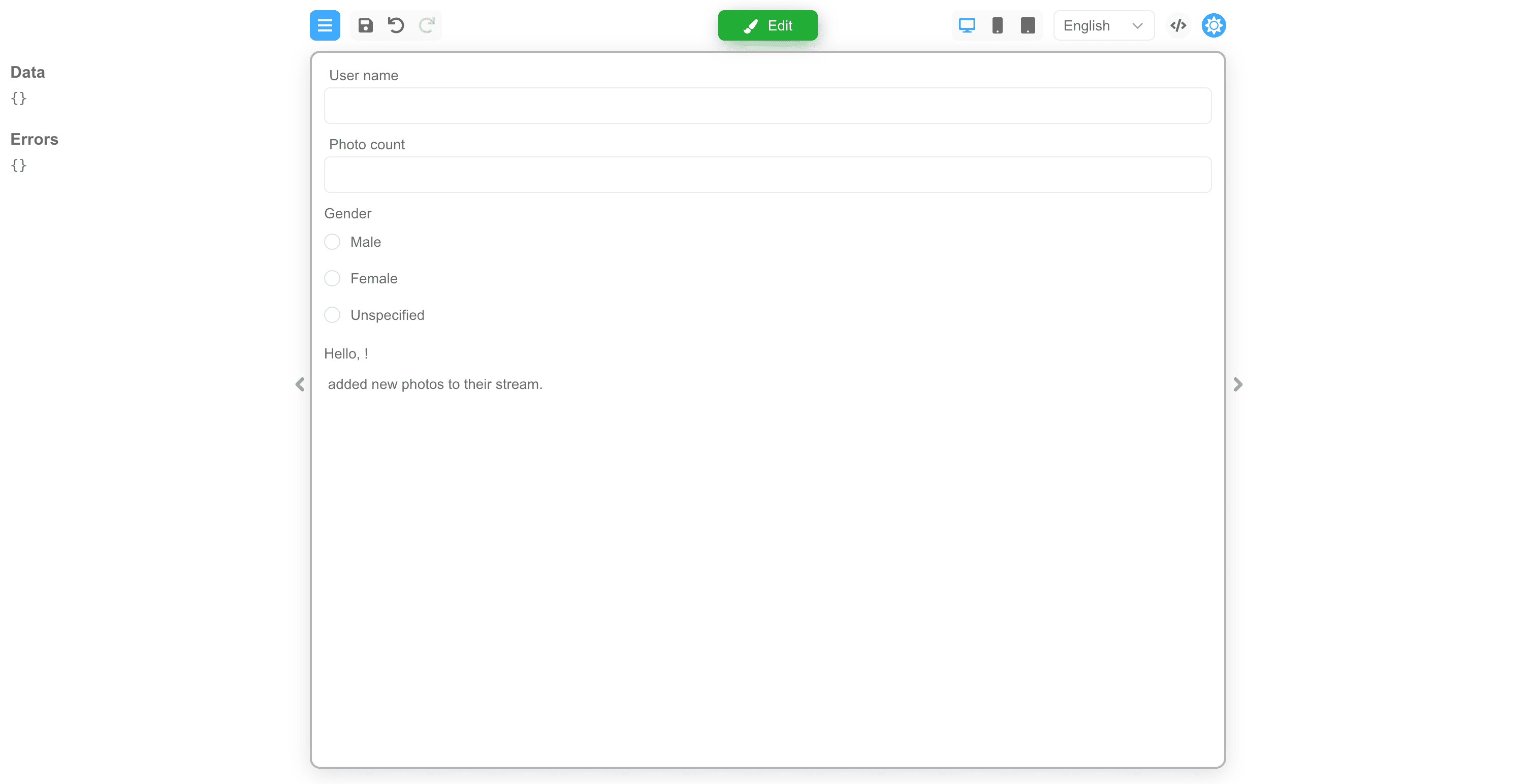The width and height of the screenshot is (1536, 784).
Task: Click the Data section heading
Action: (x=27, y=72)
